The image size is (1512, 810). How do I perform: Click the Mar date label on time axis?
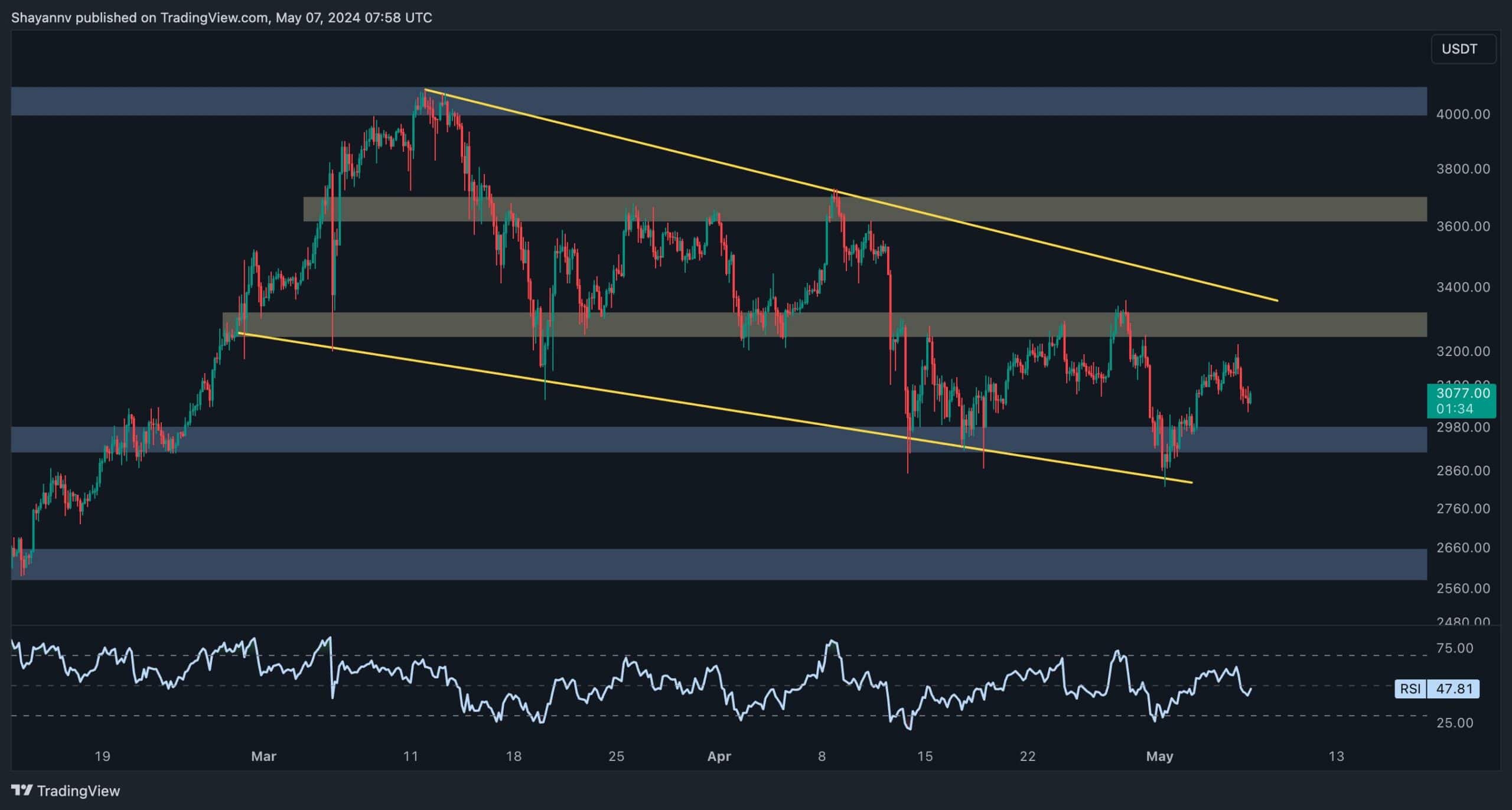point(263,756)
